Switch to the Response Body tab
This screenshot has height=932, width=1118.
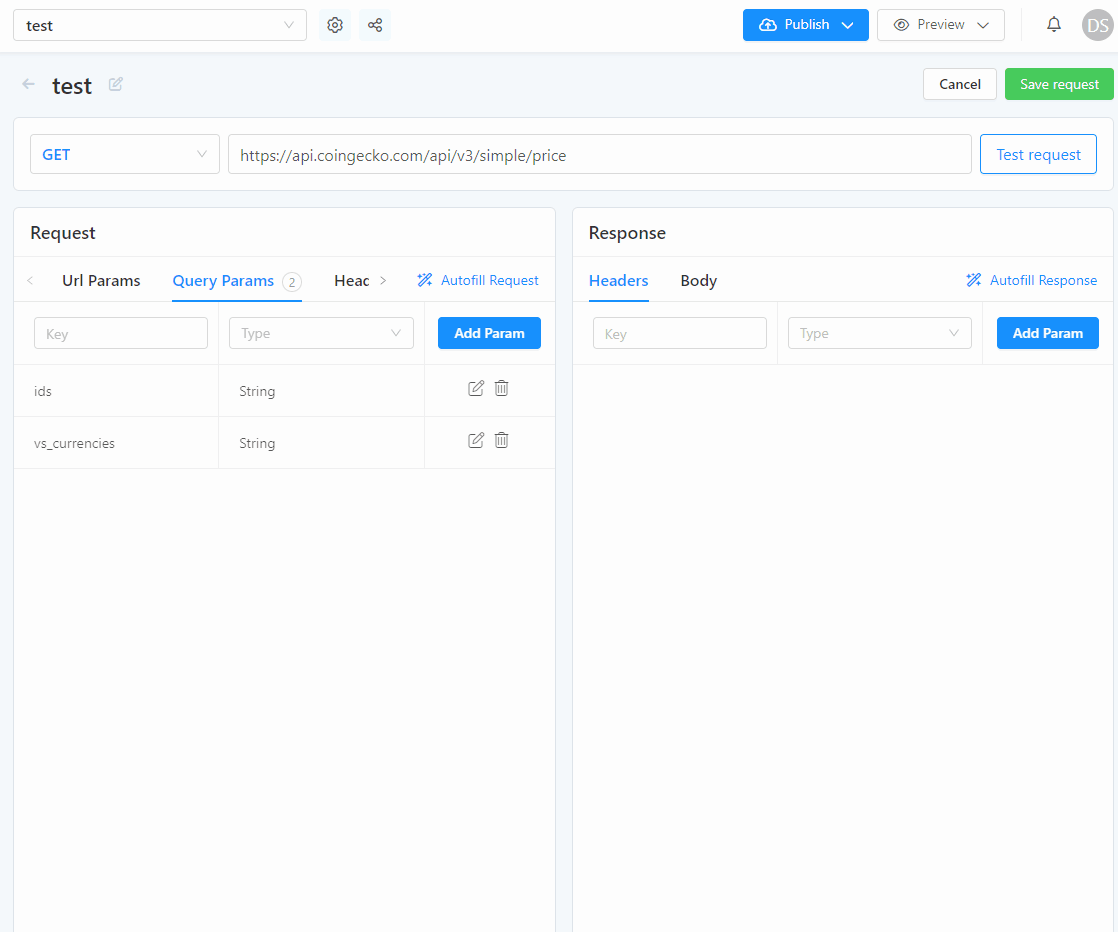(x=698, y=281)
